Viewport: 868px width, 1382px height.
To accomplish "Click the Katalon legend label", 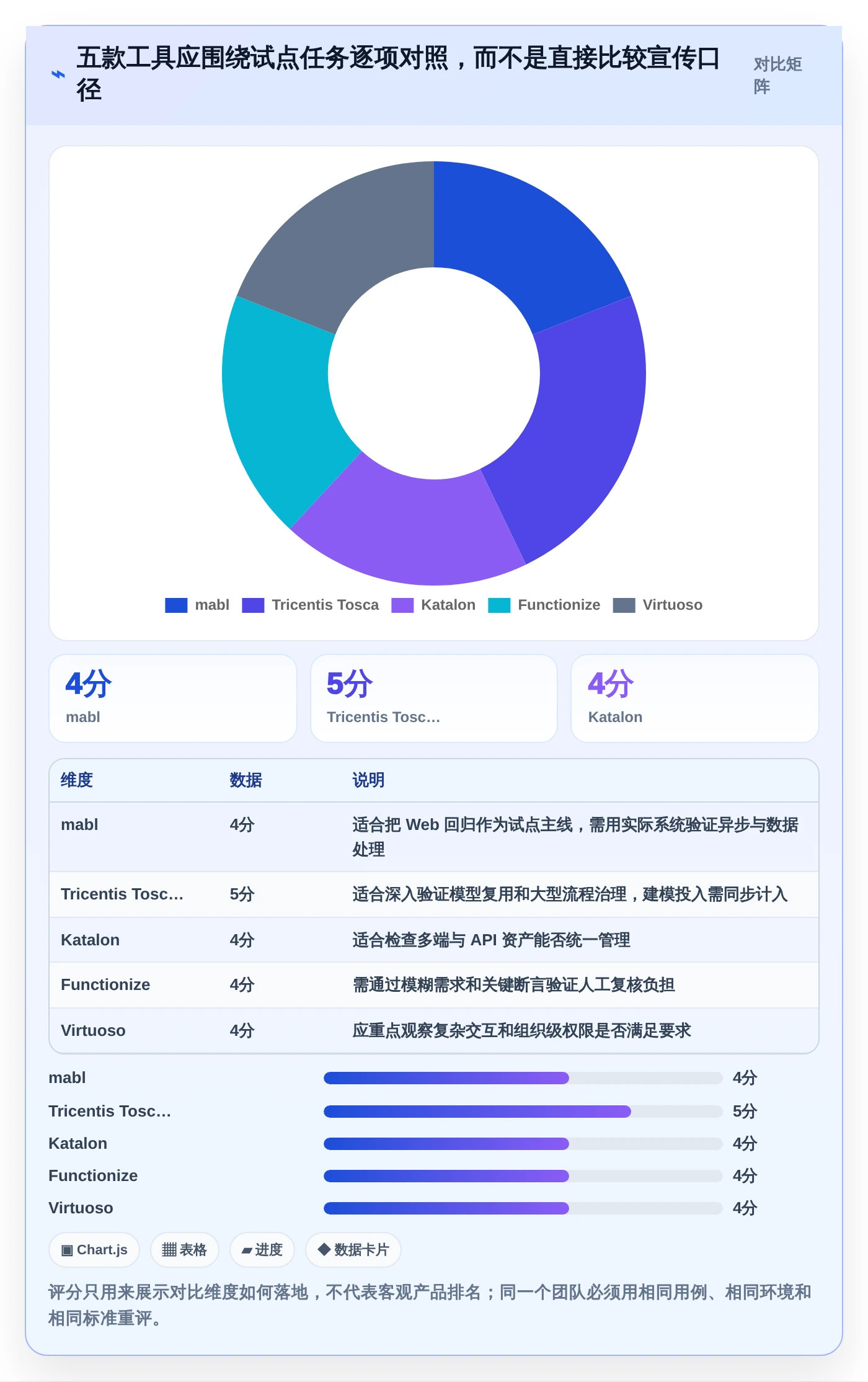I will (448, 605).
